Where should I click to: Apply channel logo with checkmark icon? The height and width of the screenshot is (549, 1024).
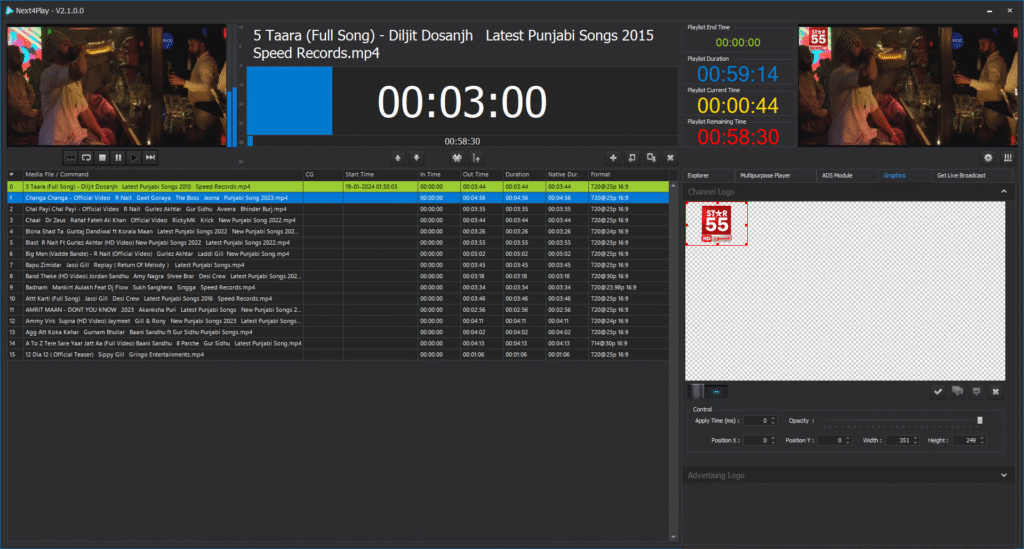pyautogui.click(x=938, y=391)
